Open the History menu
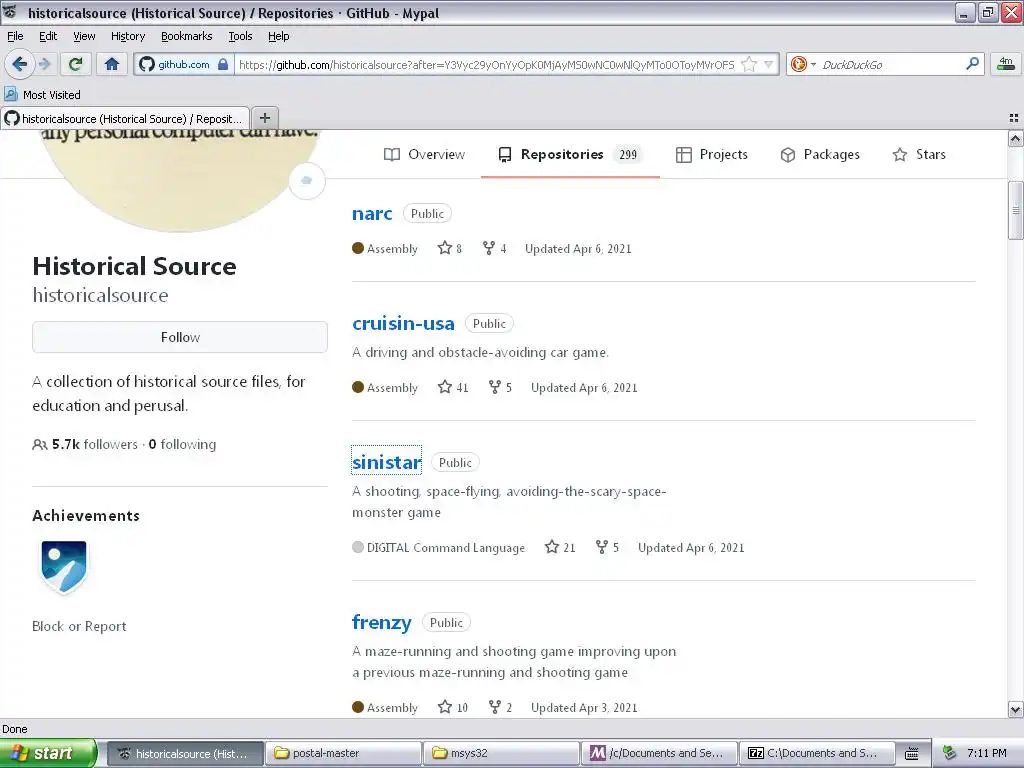This screenshot has height=768, width=1024. point(127,36)
